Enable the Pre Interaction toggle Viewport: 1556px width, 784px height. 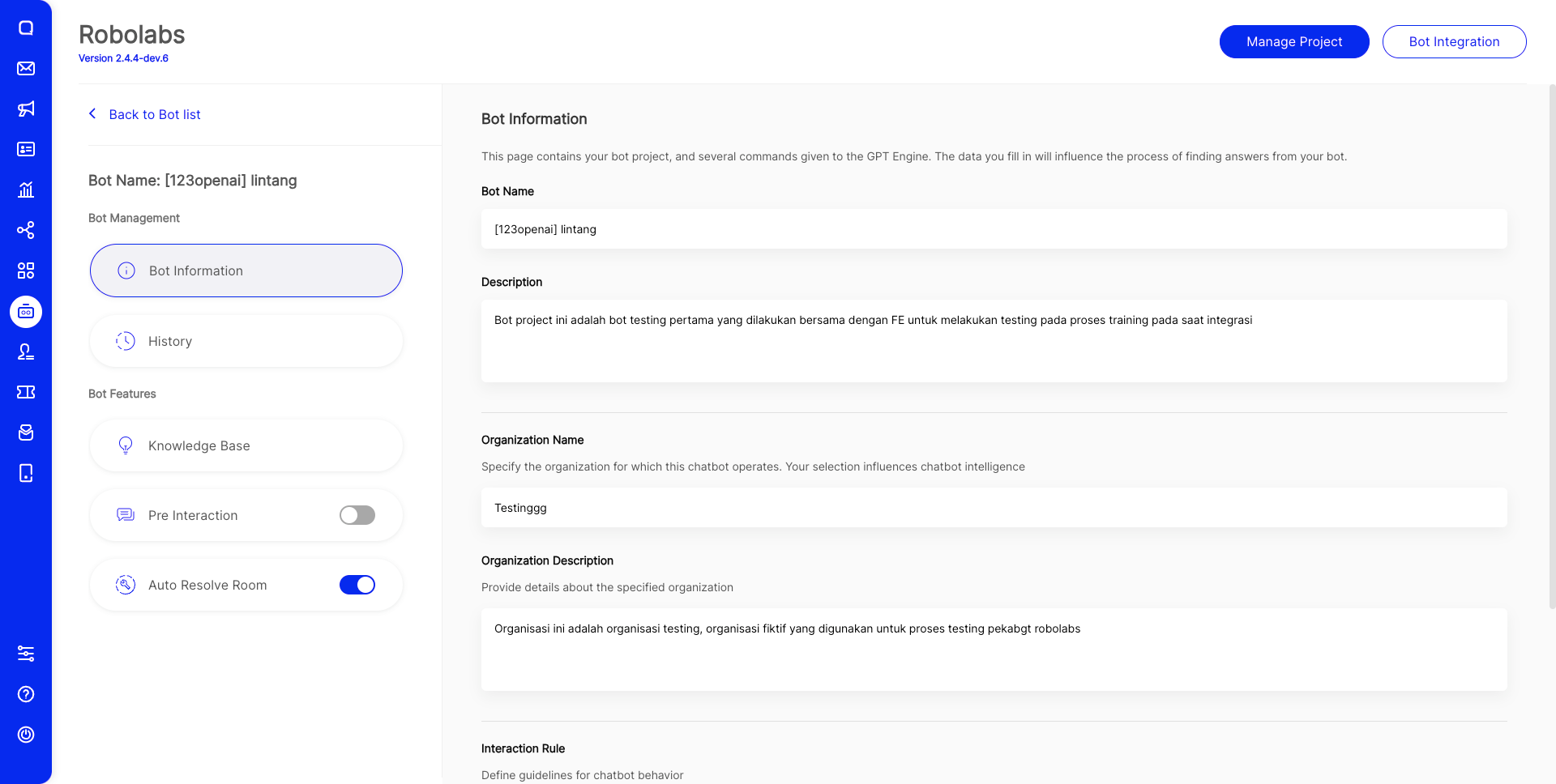click(357, 515)
